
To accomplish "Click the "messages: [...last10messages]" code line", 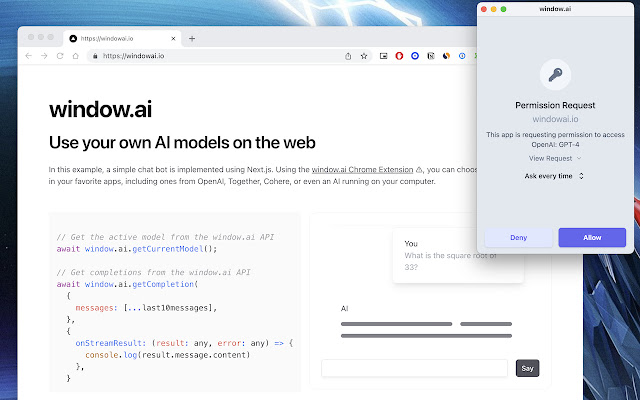I will tap(146, 308).
